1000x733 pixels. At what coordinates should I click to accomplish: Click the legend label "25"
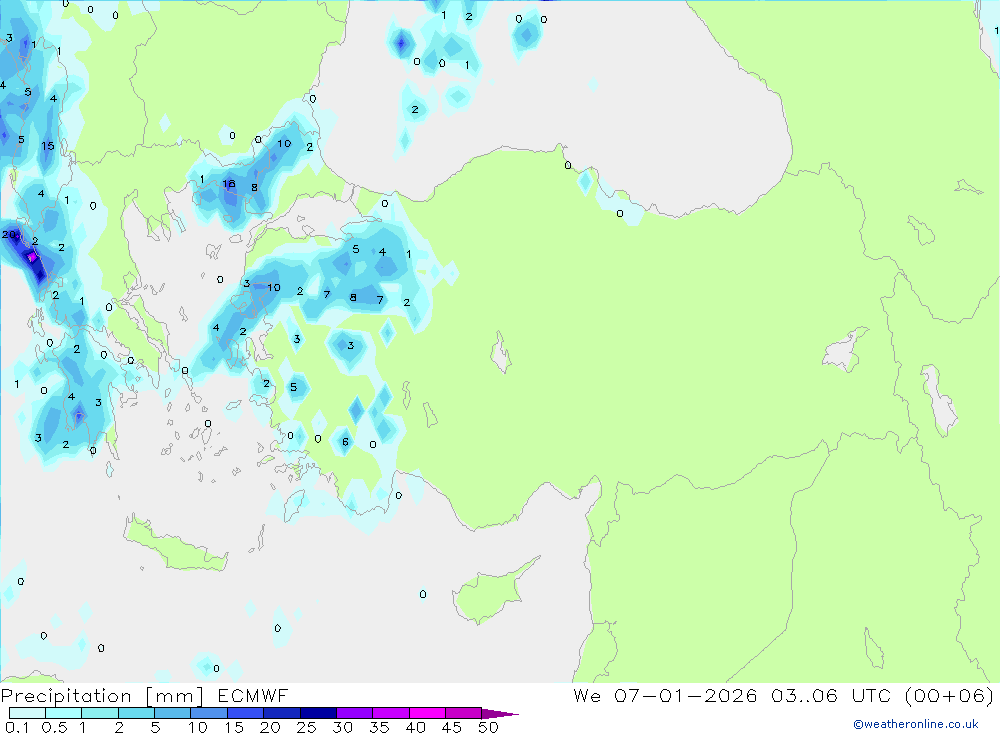point(306,727)
